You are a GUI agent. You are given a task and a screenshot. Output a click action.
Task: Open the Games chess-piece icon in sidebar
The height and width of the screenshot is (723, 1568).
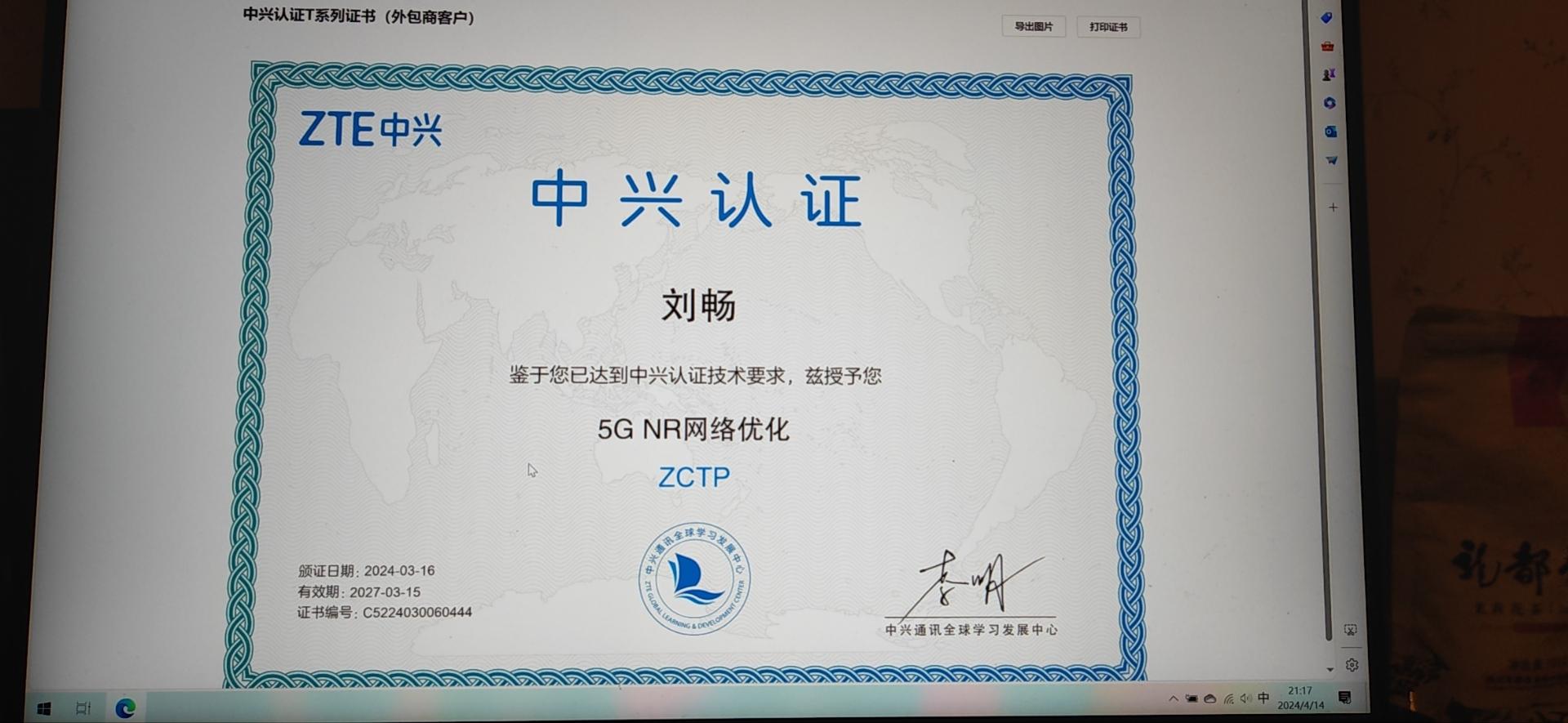pyautogui.click(x=1329, y=74)
